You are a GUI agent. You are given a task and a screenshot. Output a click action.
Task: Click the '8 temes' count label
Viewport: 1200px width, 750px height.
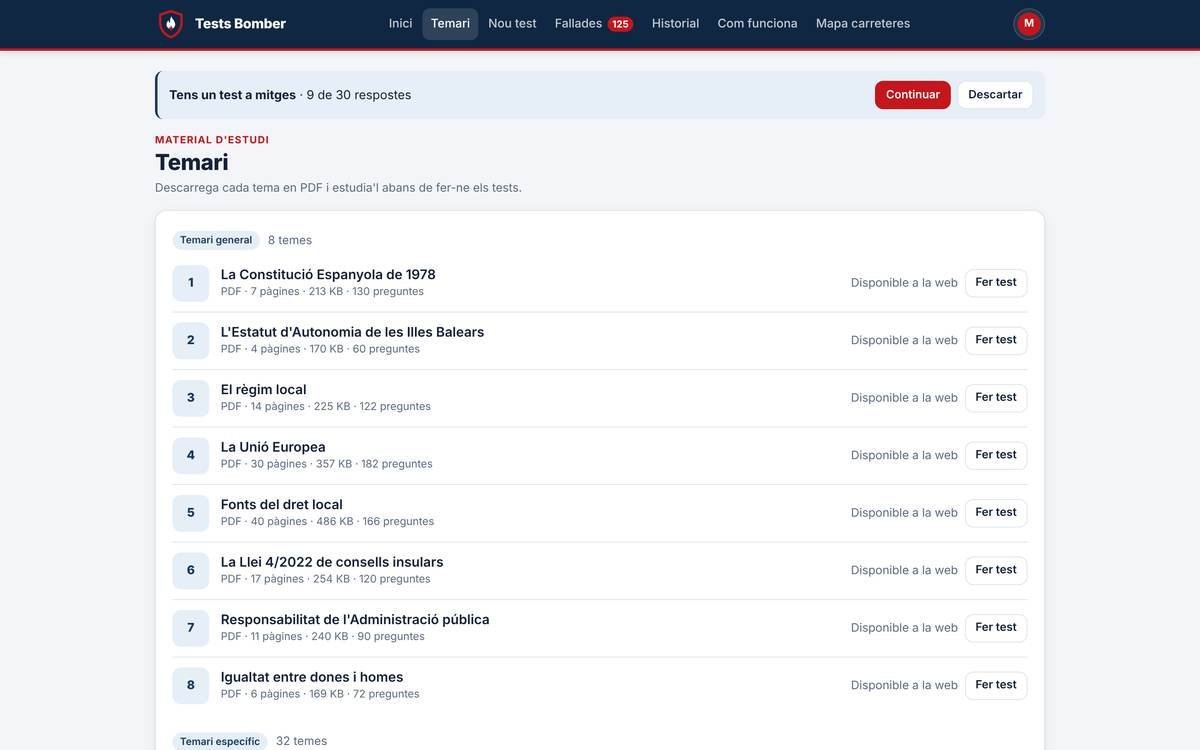290,240
